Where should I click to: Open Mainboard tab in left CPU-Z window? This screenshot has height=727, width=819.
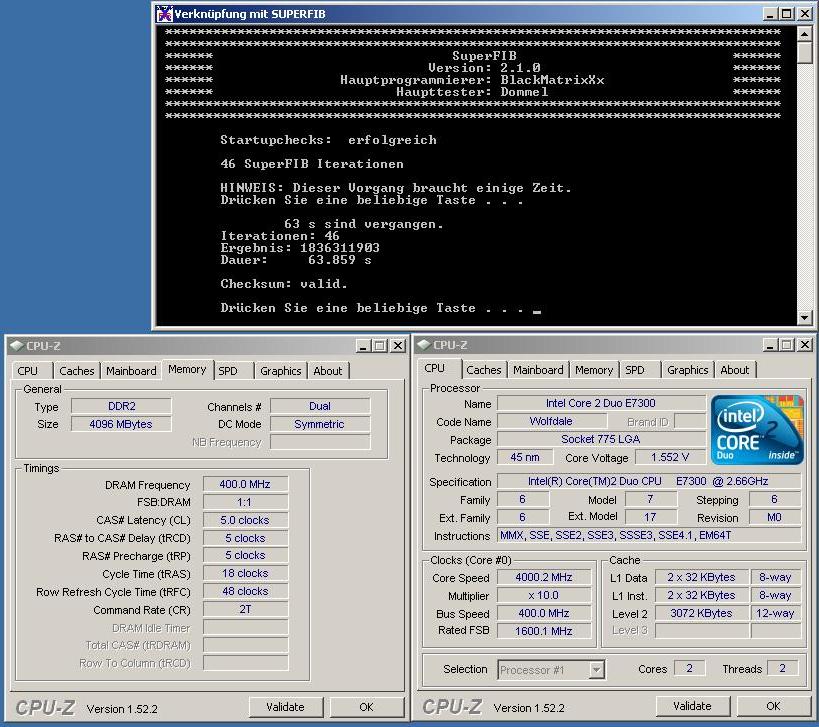tap(131, 371)
